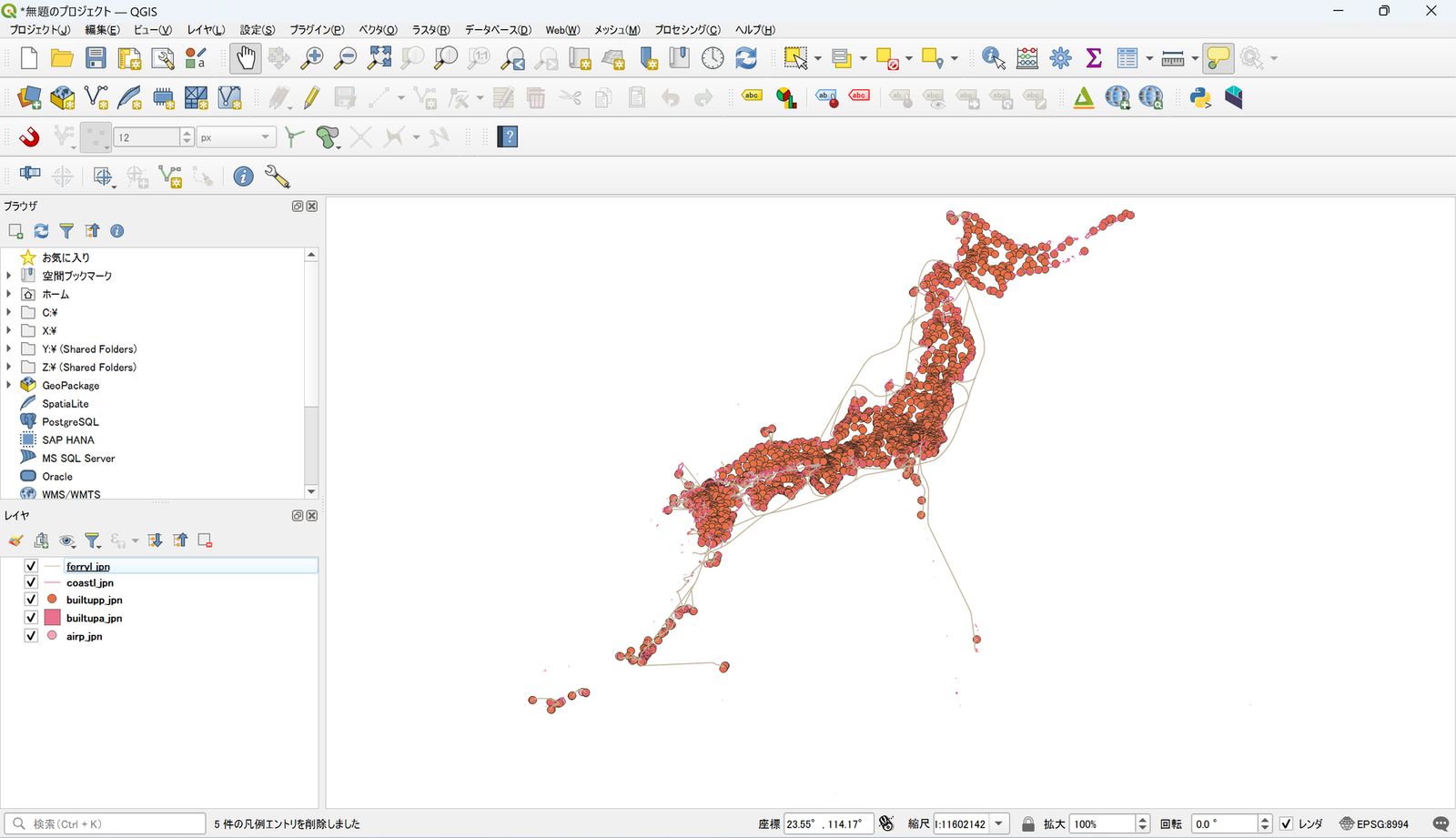The height and width of the screenshot is (838, 1456).
Task: Toggle snapping with the magnet icon
Action: (29, 137)
